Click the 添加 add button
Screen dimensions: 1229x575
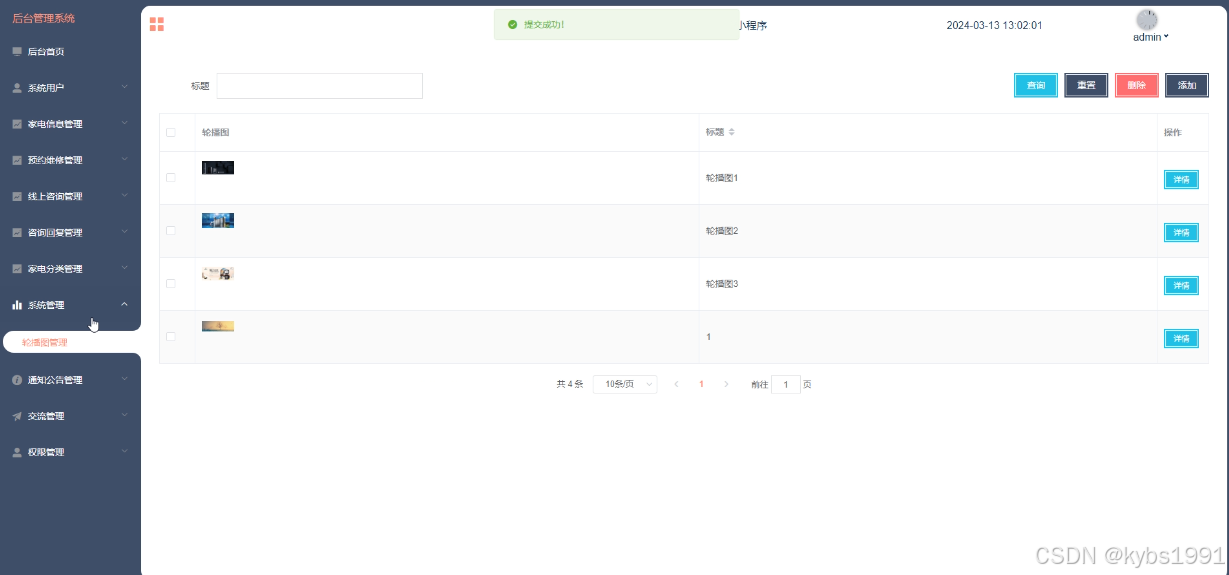click(1187, 86)
